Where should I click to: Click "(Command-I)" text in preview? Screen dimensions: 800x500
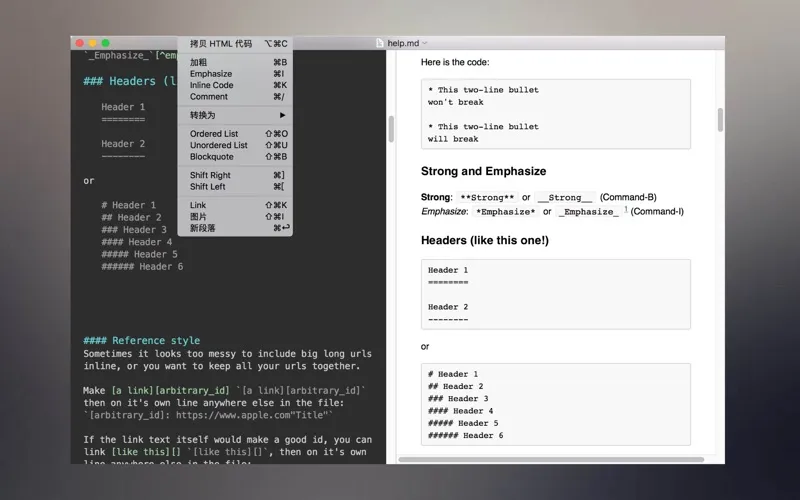(657, 212)
